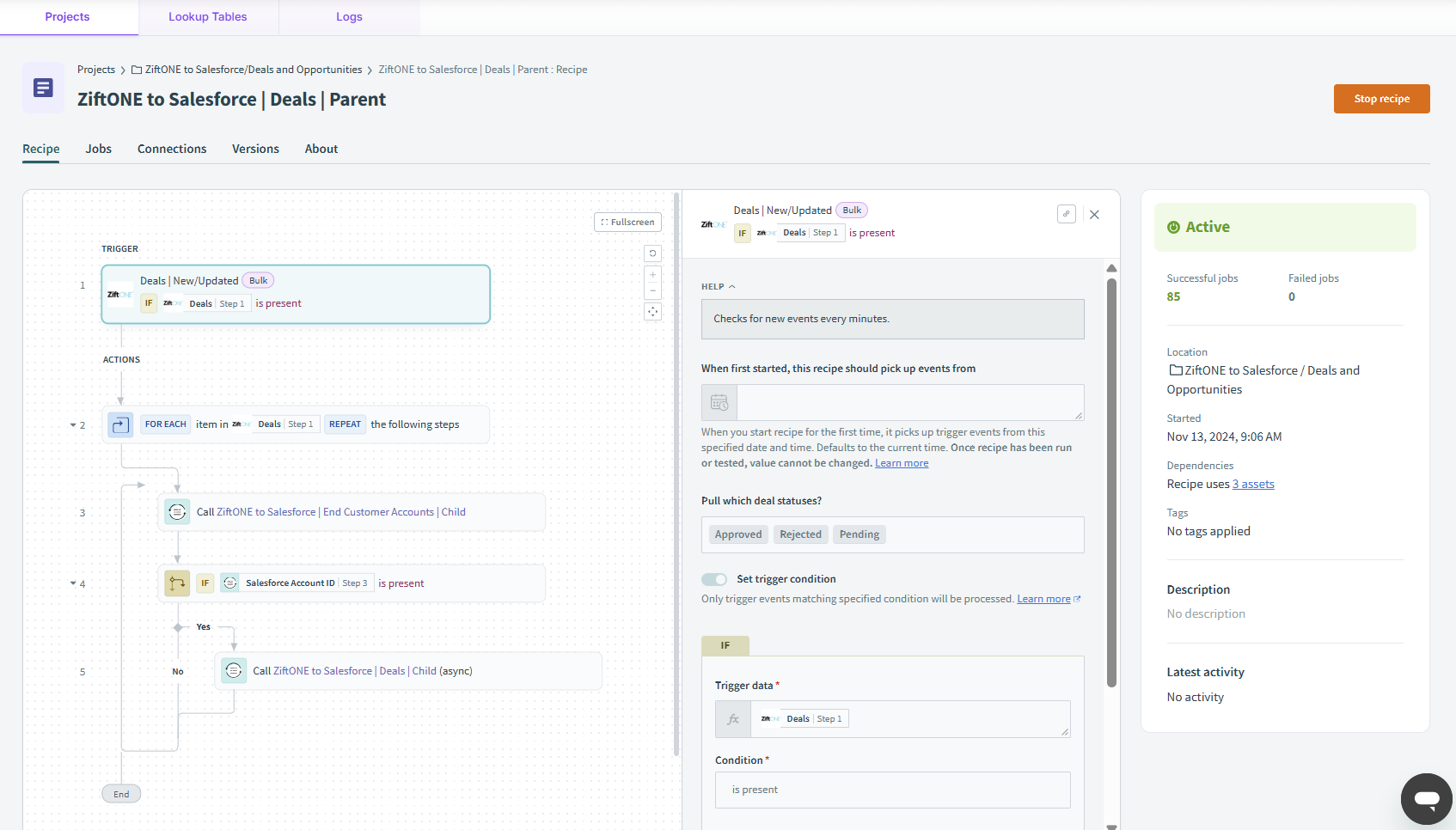Click the Fullscreen button
The width and height of the screenshot is (1456, 830).
pos(627,223)
